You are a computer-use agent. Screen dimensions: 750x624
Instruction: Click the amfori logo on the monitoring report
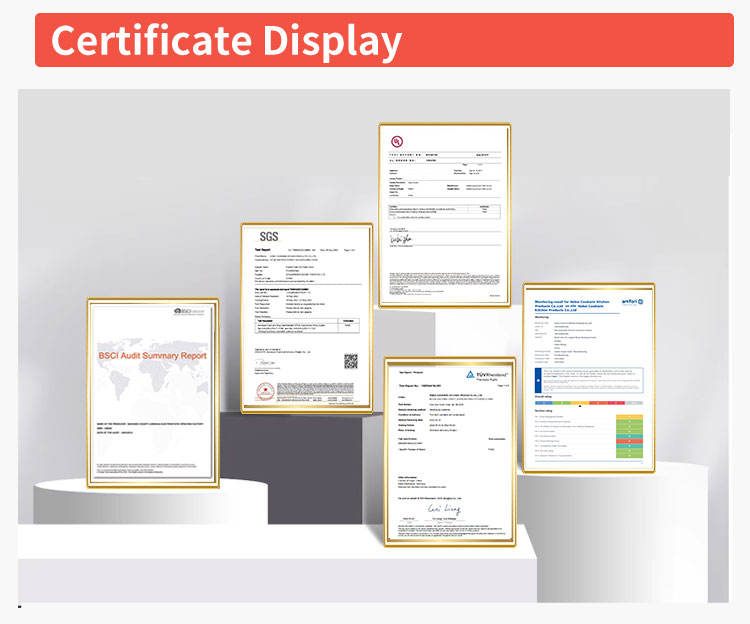pos(633,299)
